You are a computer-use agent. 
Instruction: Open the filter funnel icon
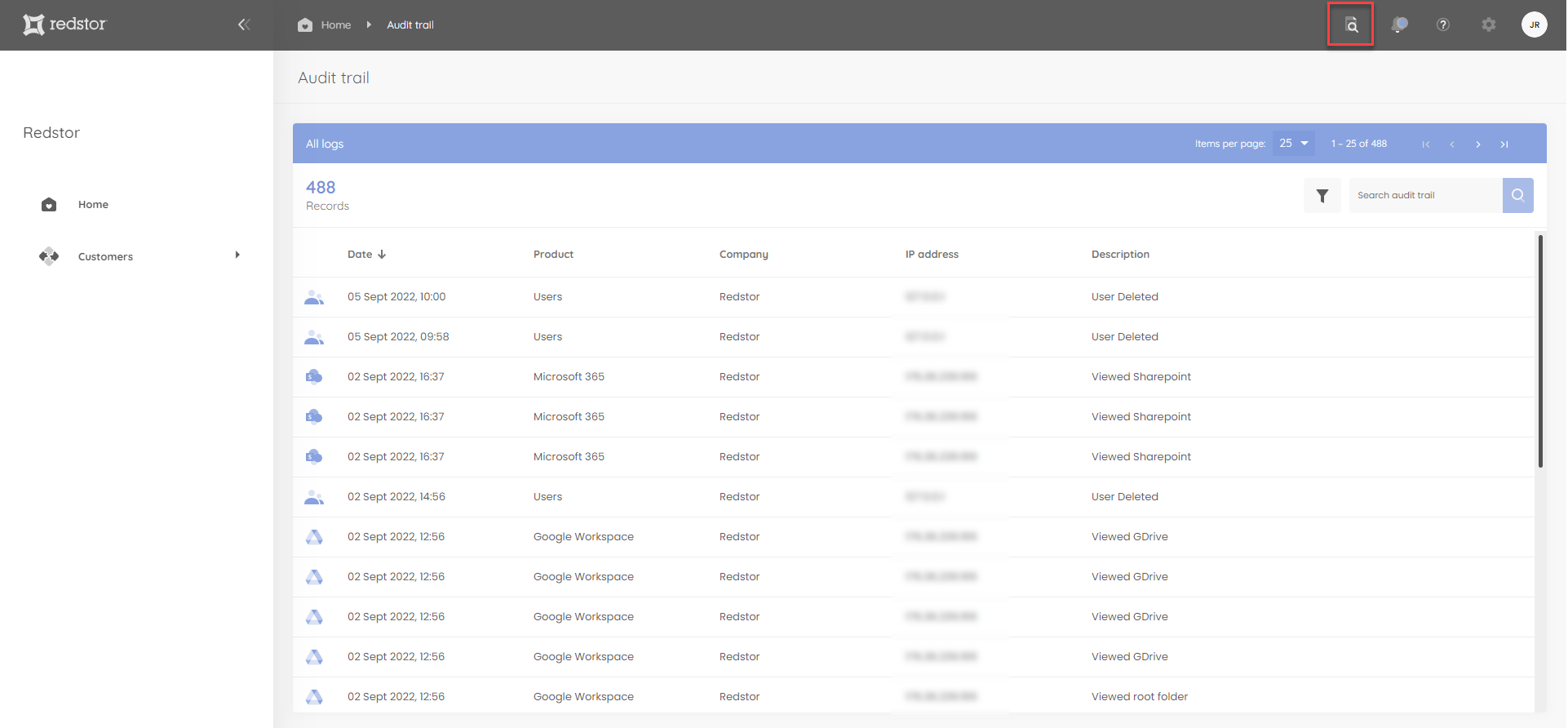[1322, 195]
